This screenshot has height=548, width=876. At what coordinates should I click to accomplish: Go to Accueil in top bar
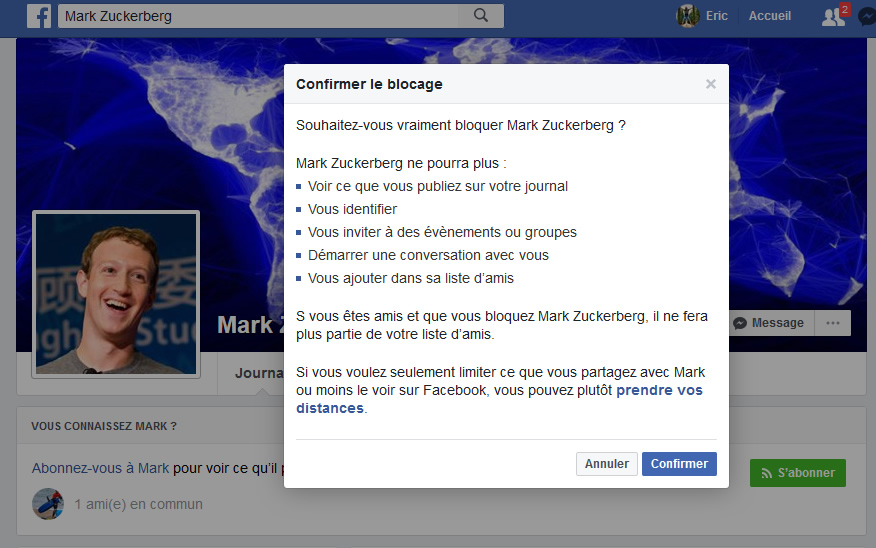pos(769,16)
